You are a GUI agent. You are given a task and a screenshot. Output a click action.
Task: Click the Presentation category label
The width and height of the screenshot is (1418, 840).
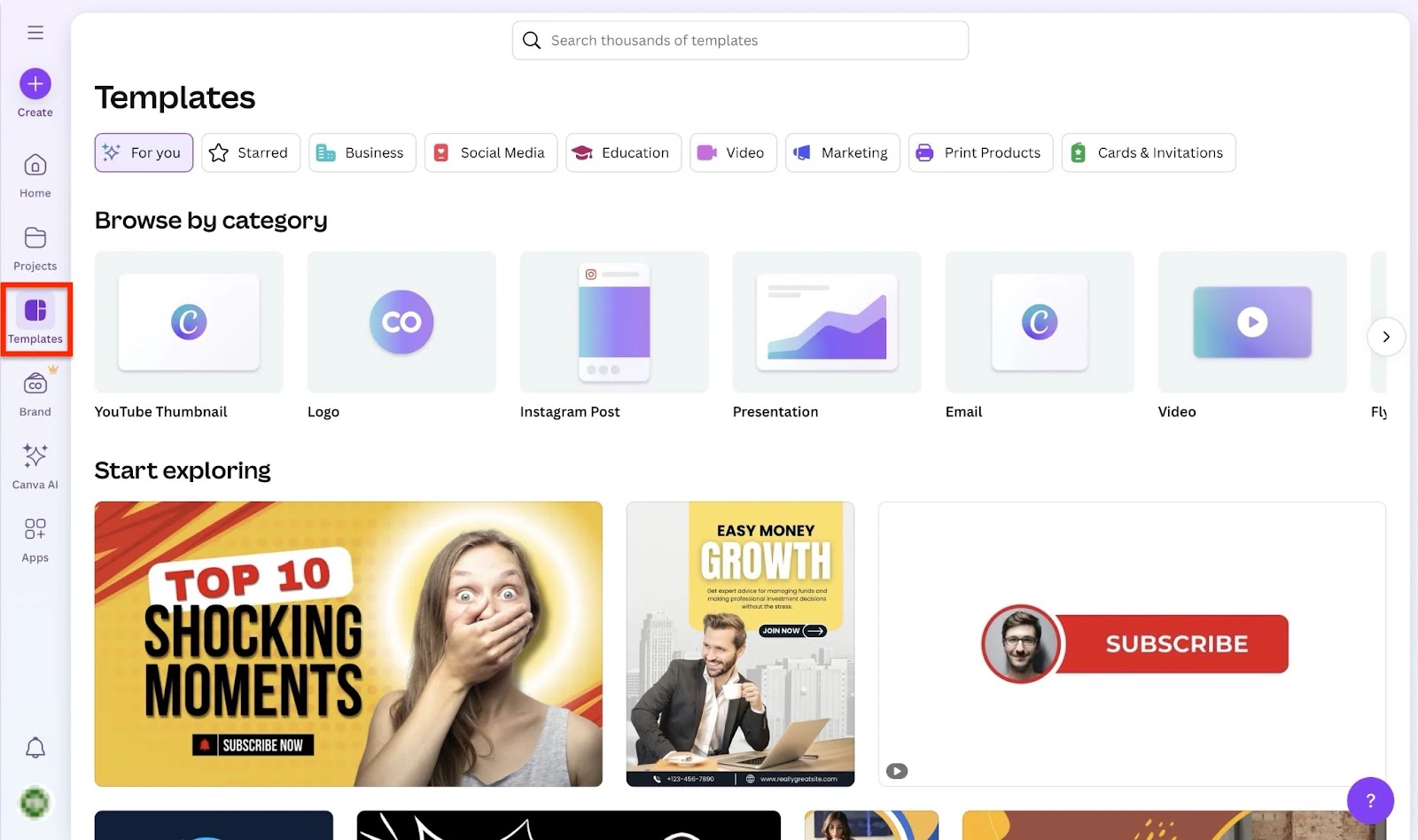(x=775, y=412)
